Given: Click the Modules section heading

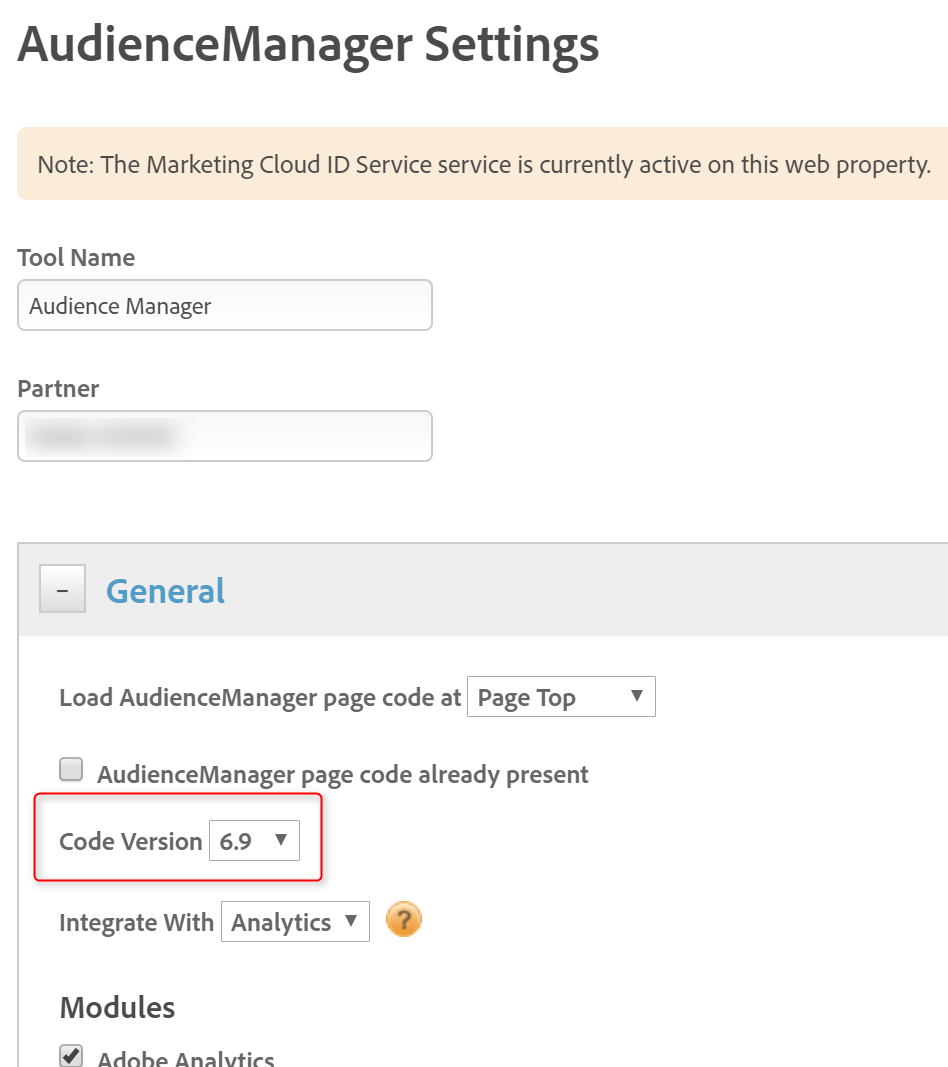Looking at the screenshot, I should 117,1007.
